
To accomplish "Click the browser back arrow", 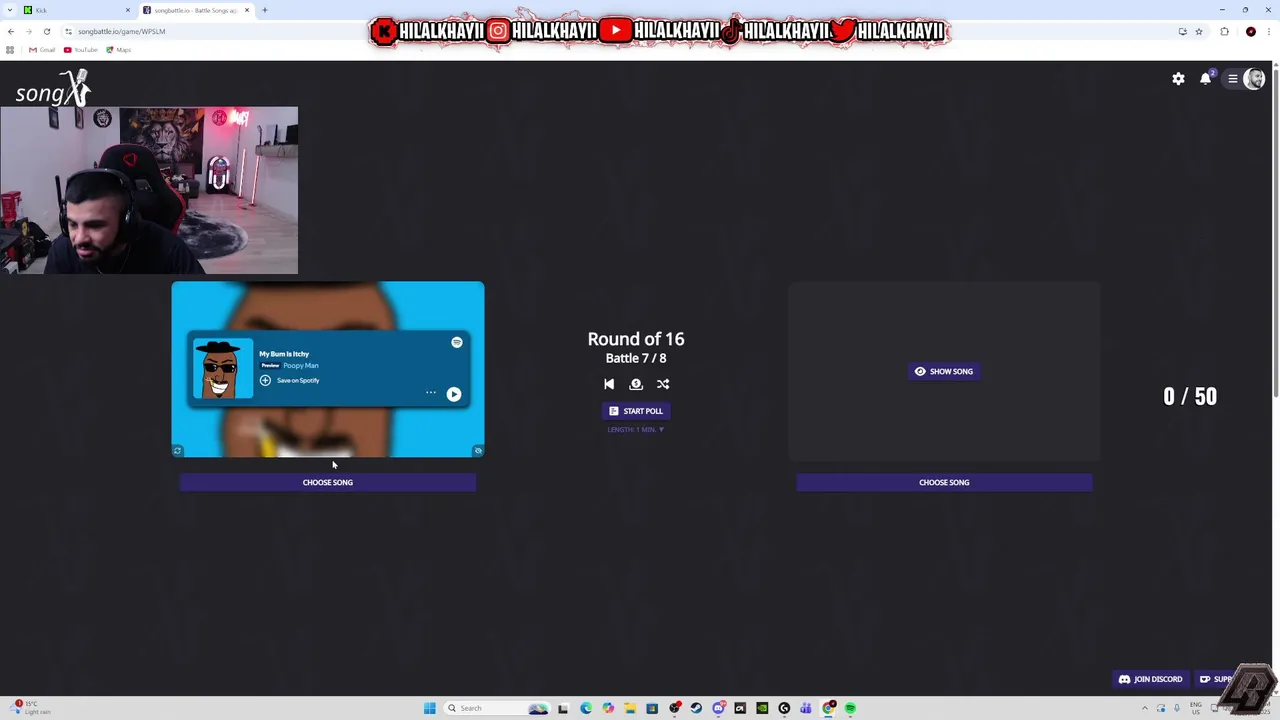I will [11, 31].
